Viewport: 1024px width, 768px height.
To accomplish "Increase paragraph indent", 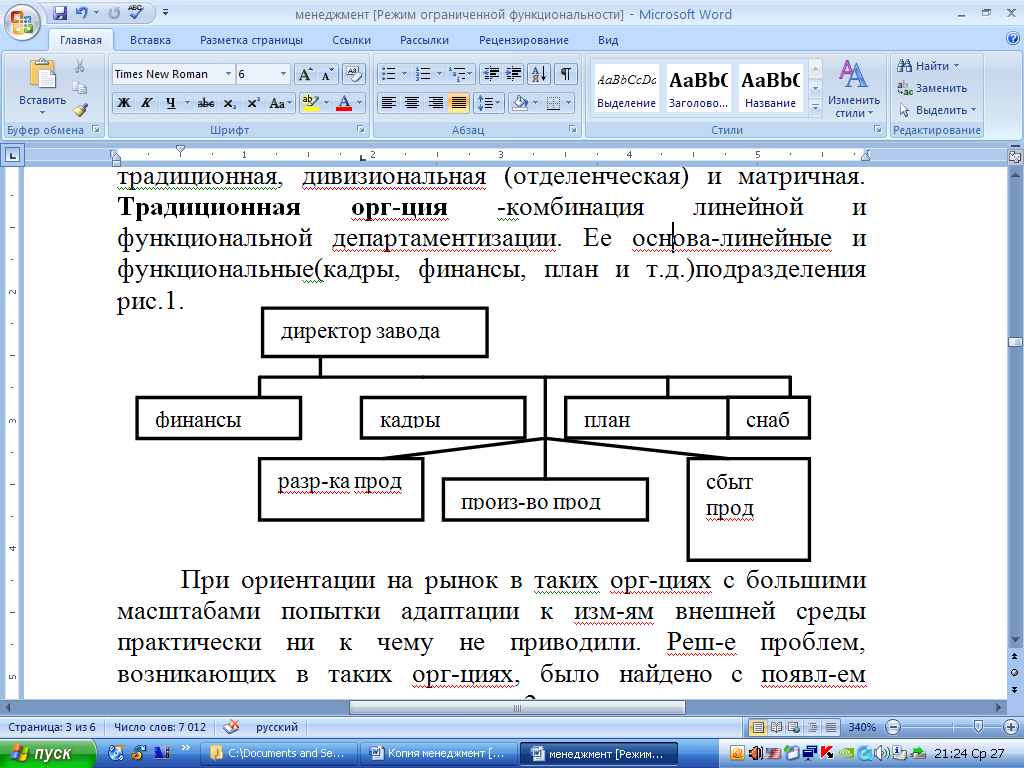I will click(514, 74).
